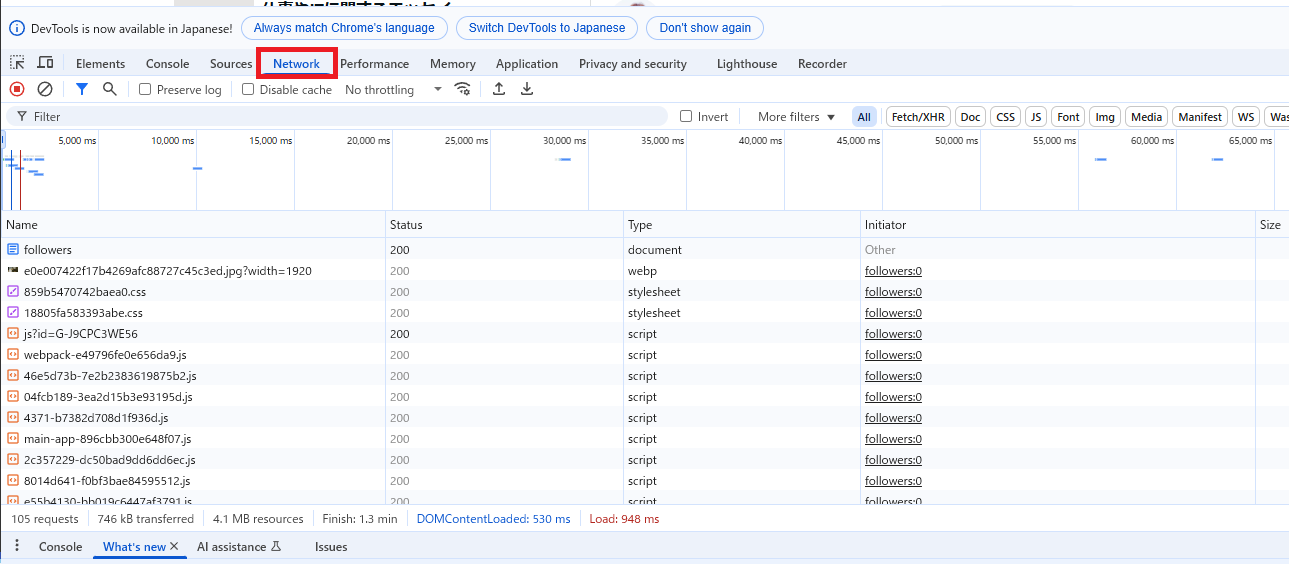Open network conditions wifi icon
Image resolution: width=1289 pixels, height=564 pixels.
(462, 89)
